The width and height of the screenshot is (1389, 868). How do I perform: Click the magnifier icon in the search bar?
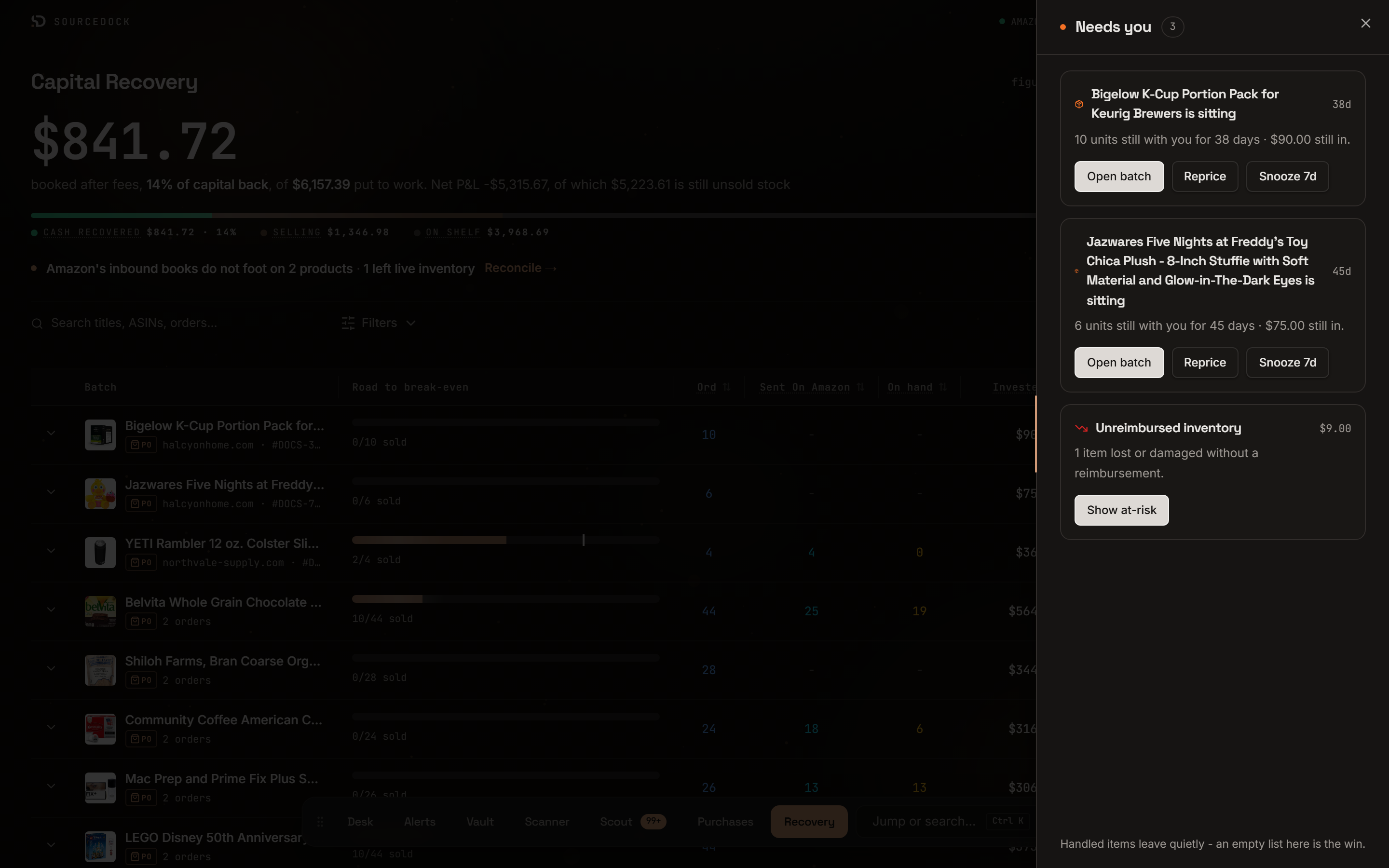pyautogui.click(x=37, y=324)
